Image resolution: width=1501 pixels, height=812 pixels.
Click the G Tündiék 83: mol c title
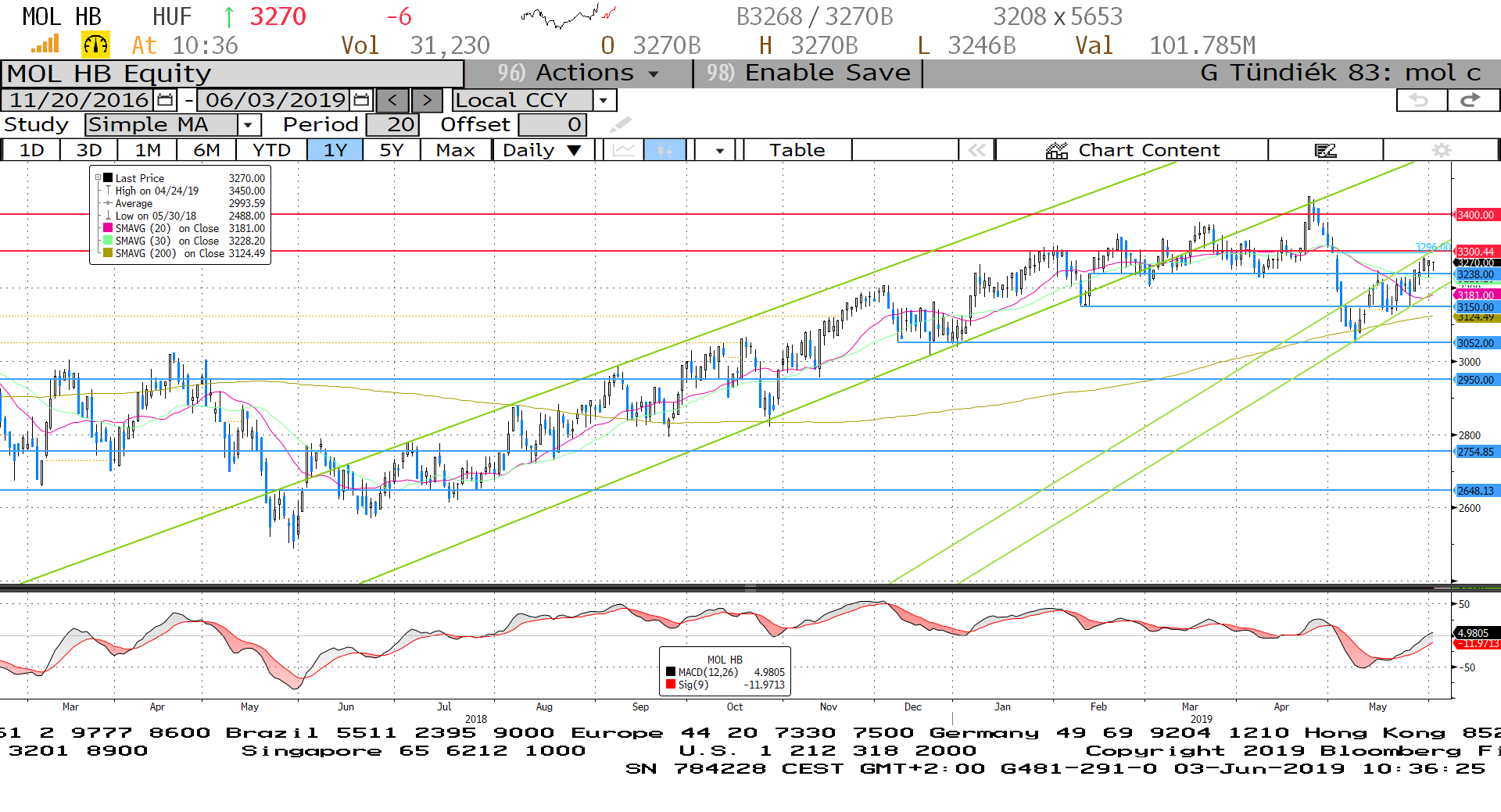point(1341,73)
